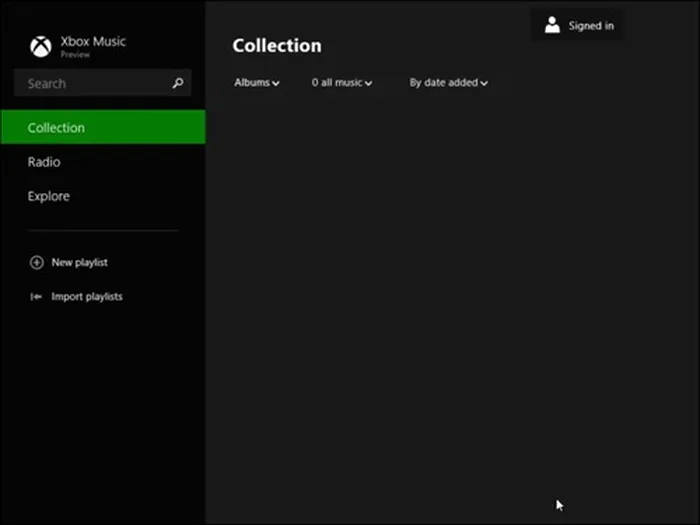Viewport: 700px width, 525px height.
Task: Click the New playlist plus icon
Action: [x=37, y=262]
